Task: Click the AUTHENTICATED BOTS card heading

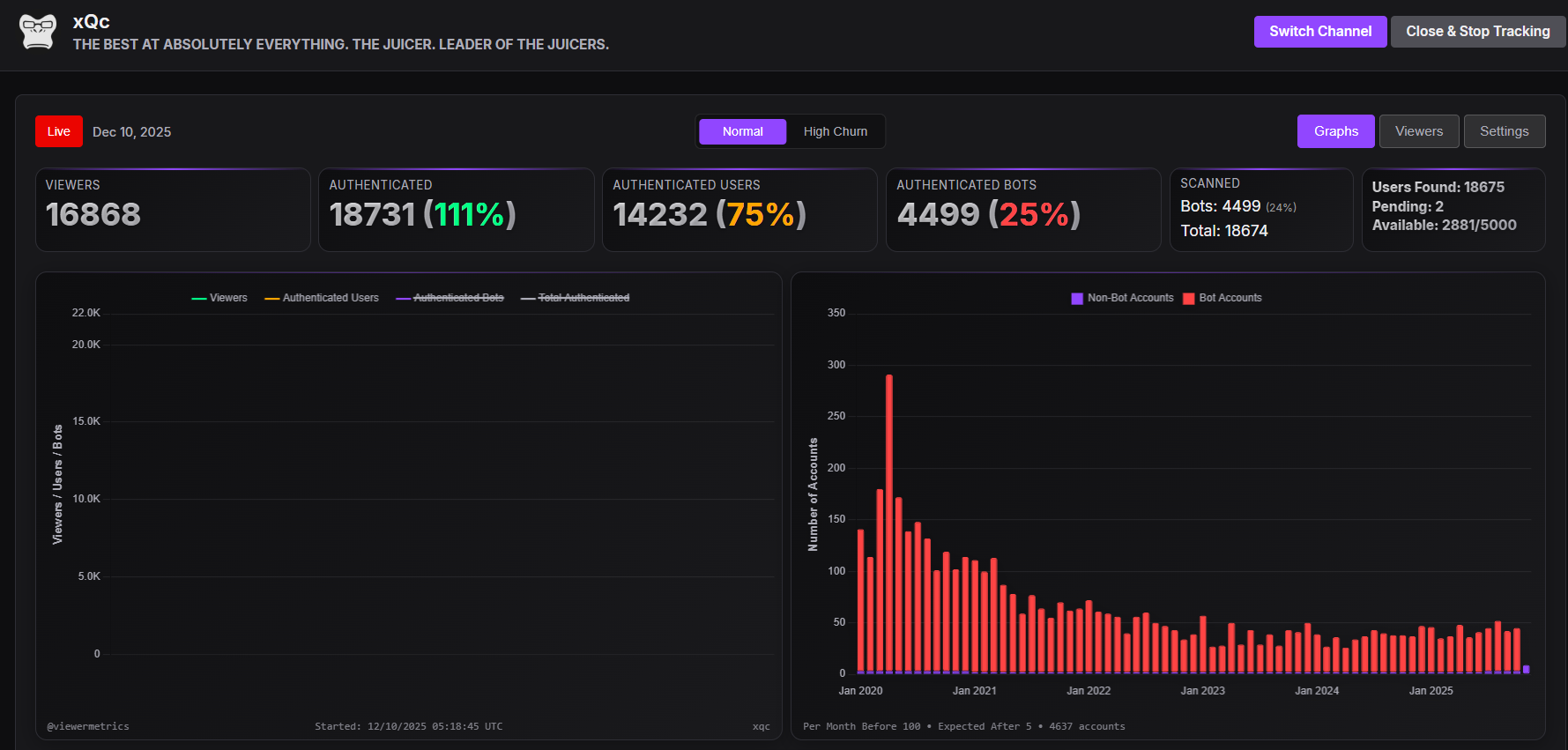Action: click(x=967, y=185)
